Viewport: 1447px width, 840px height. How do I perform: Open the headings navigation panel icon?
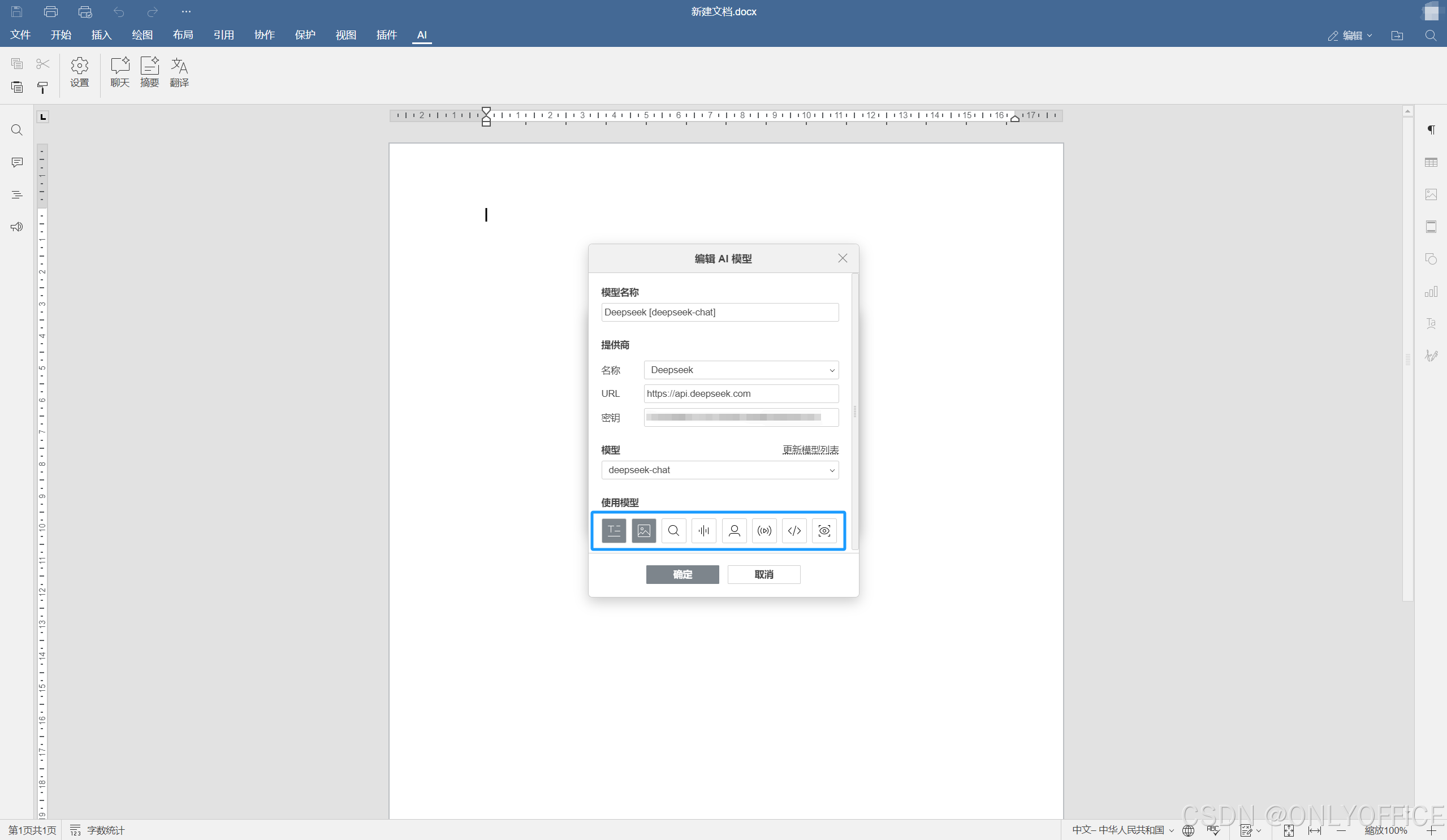[x=16, y=194]
